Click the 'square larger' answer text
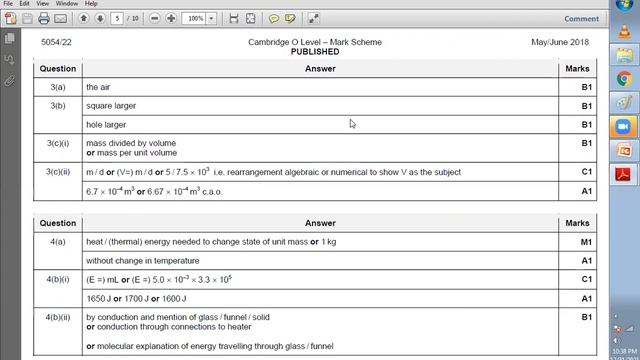This screenshot has height=360, width=640. [x=111, y=106]
